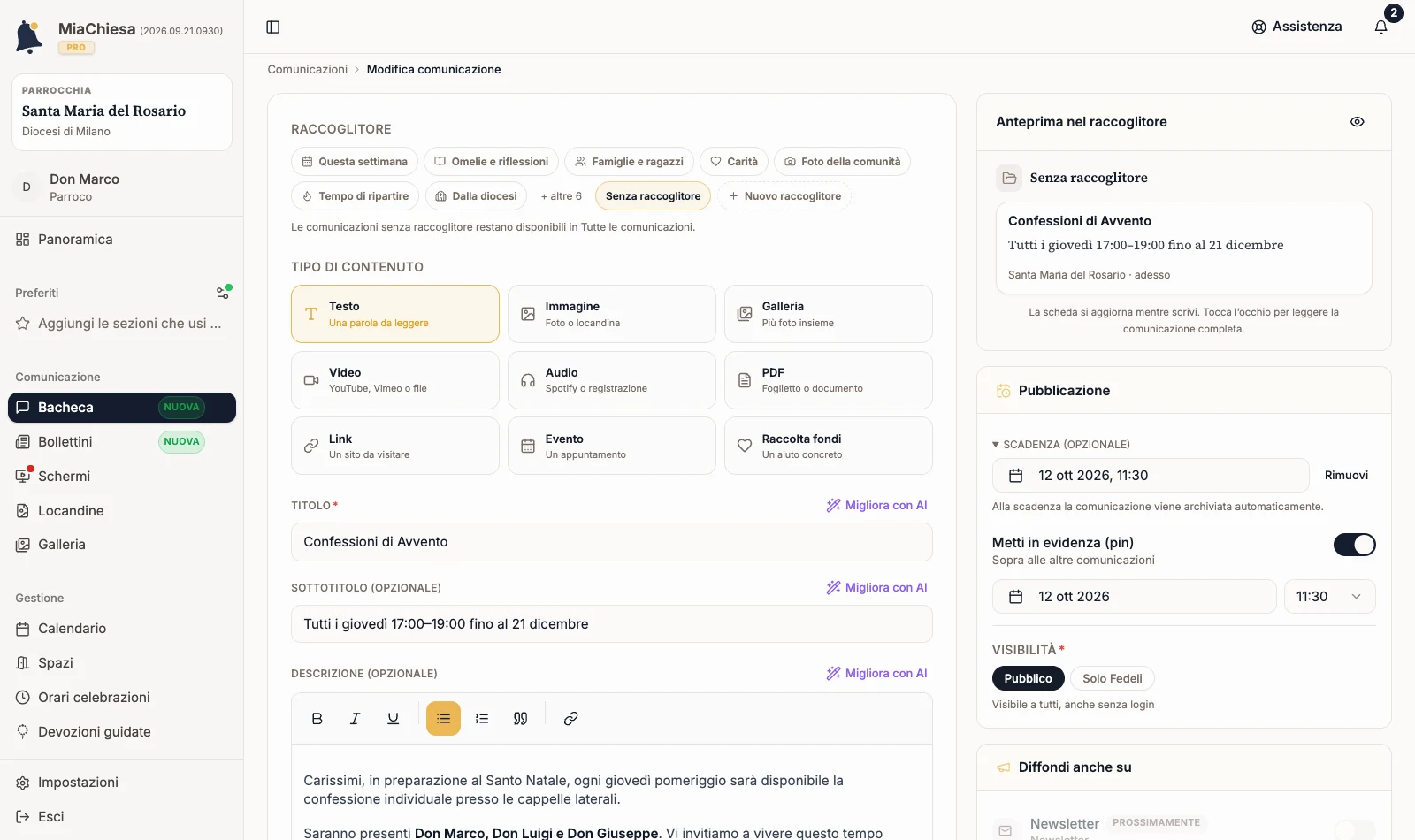
Task: Click the eye icon in Anteprima header
Action: (1358, 122)
